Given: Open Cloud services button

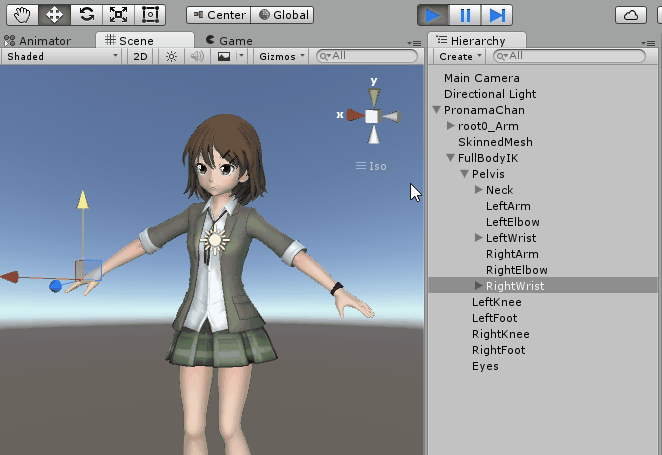Looking at the screenshot, I should (631, 16).
